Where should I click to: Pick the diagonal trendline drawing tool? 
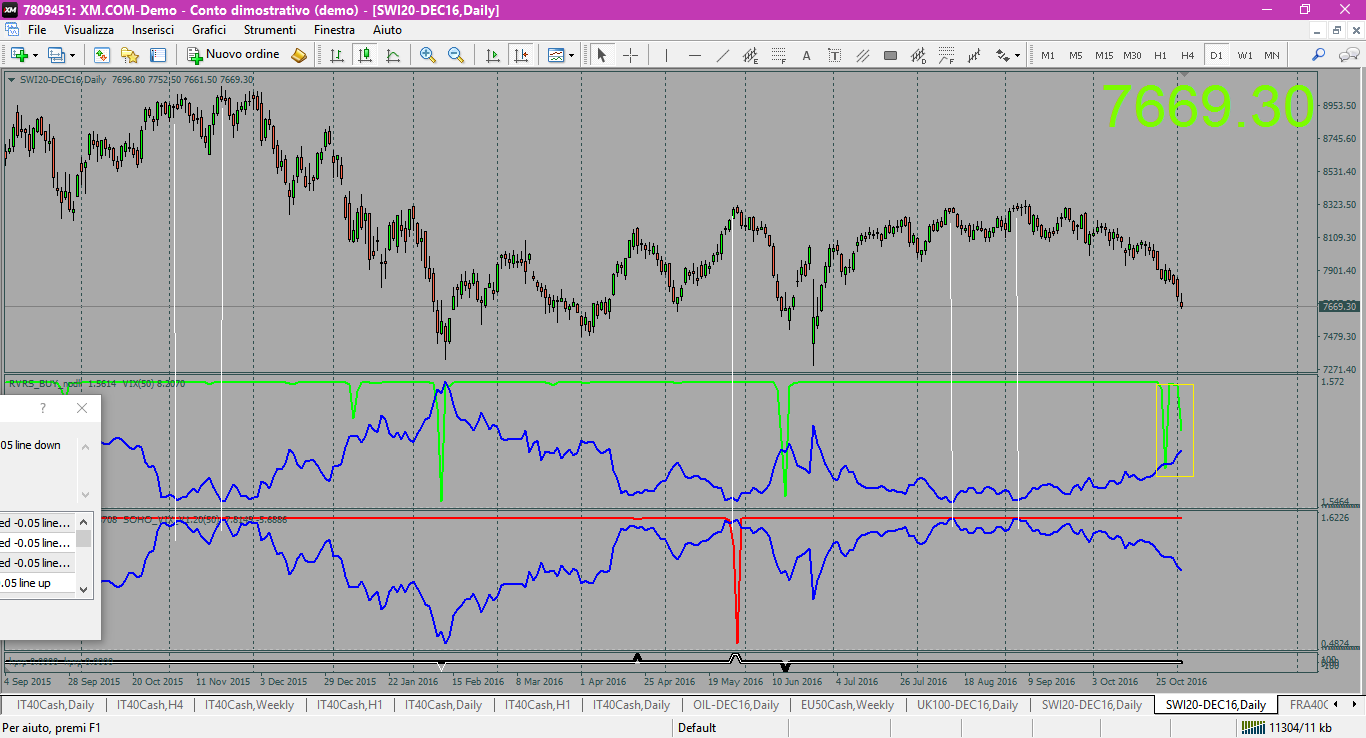point(723,55)
